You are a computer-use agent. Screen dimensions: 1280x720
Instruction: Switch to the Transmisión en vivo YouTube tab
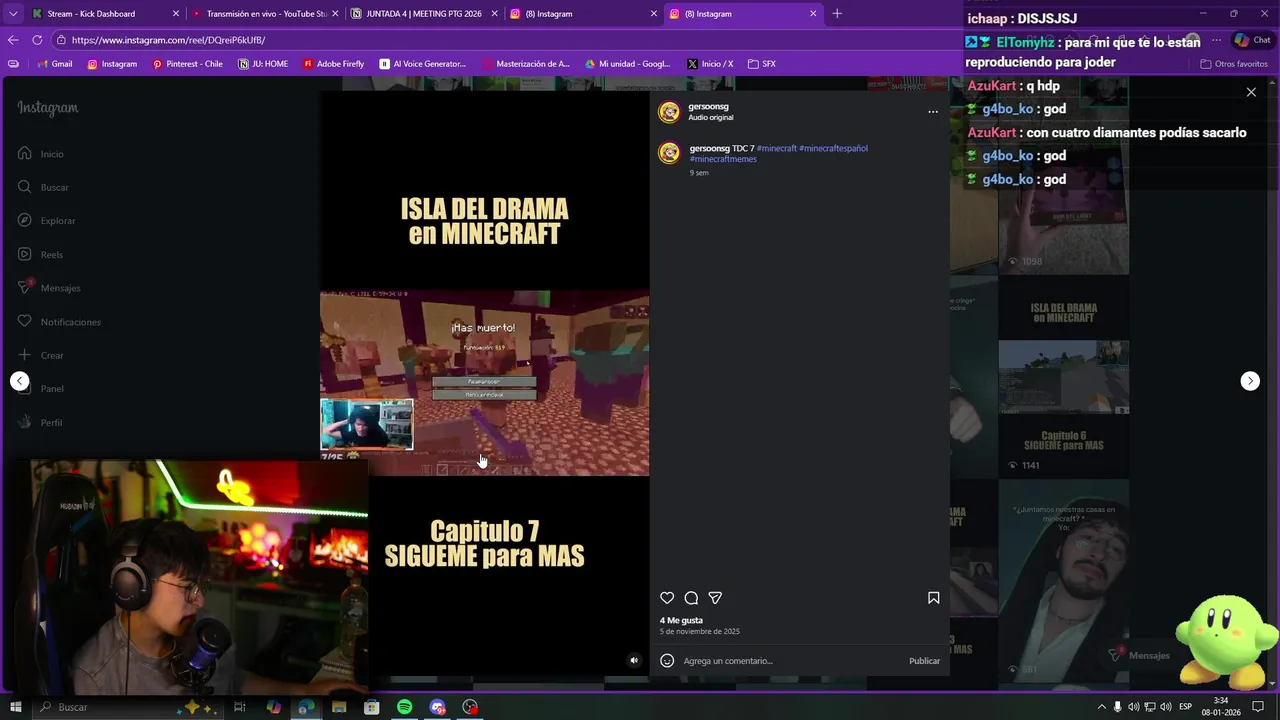(265, 14)
